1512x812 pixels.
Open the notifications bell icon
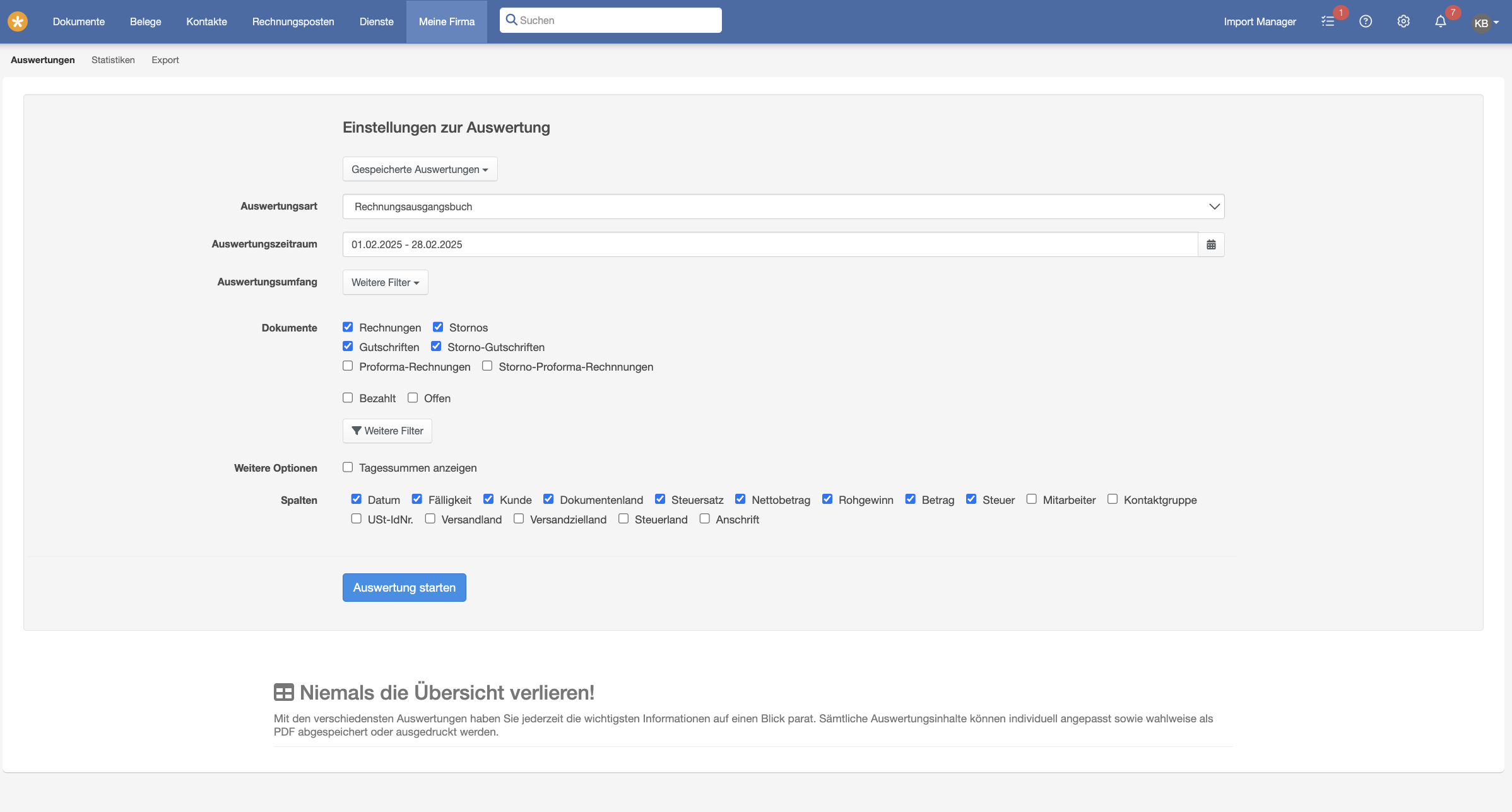(x=1441, y=21)
